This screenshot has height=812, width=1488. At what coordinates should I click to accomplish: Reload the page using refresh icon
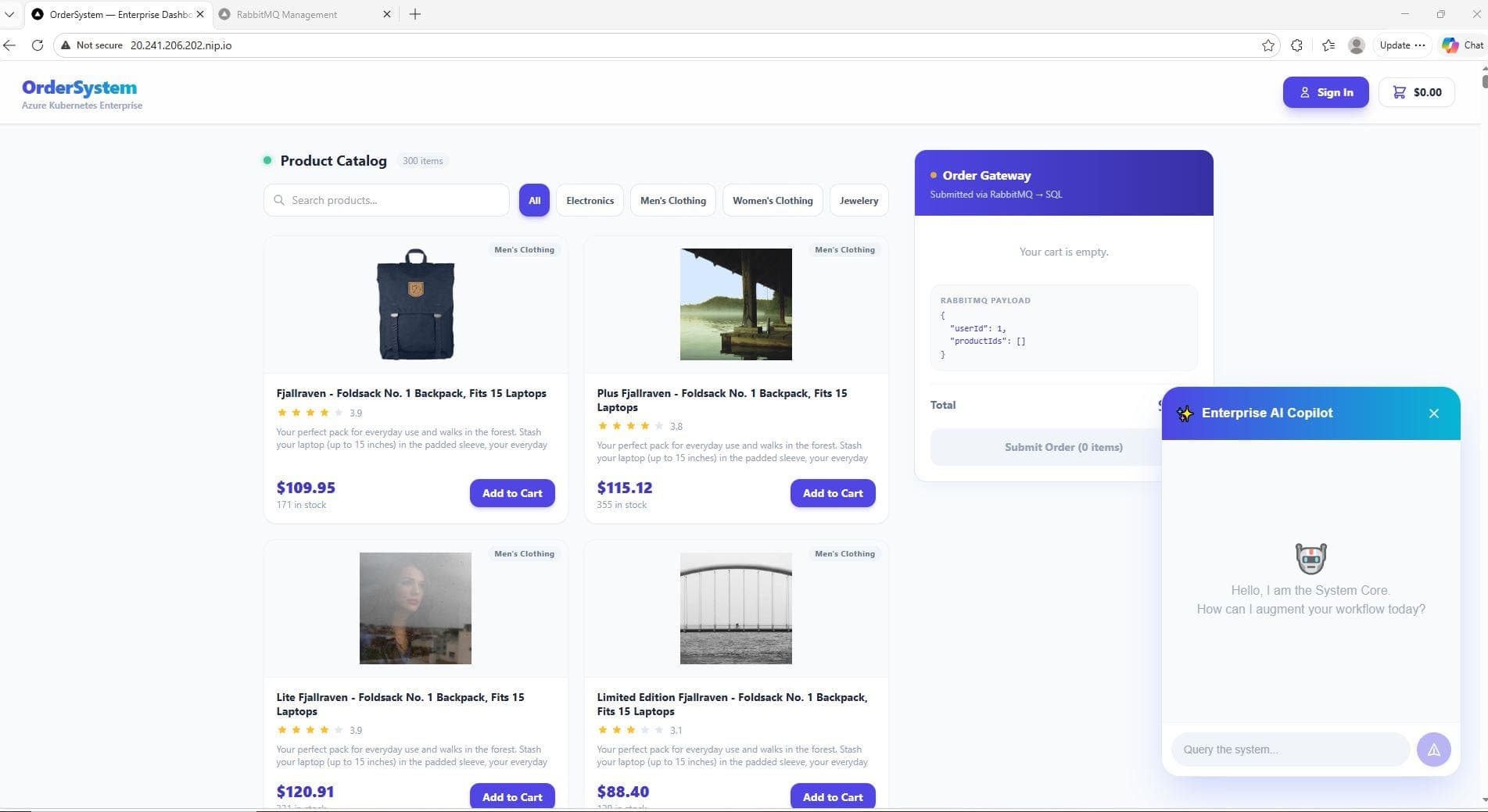[37, 45]
